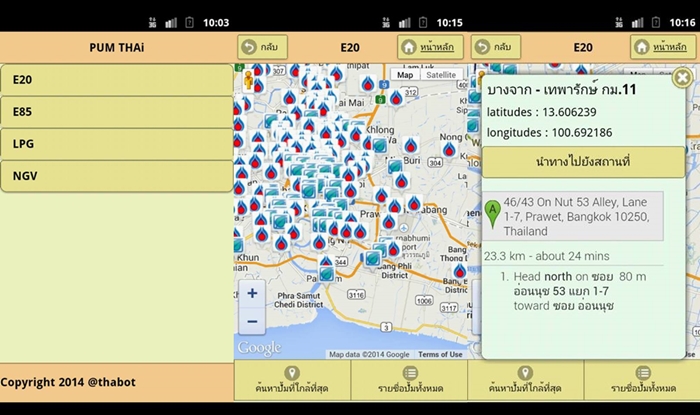This screenshot has height=415, width=700.
Task: Click the Street View pegman icon
Action: click(x=248, y=81)
